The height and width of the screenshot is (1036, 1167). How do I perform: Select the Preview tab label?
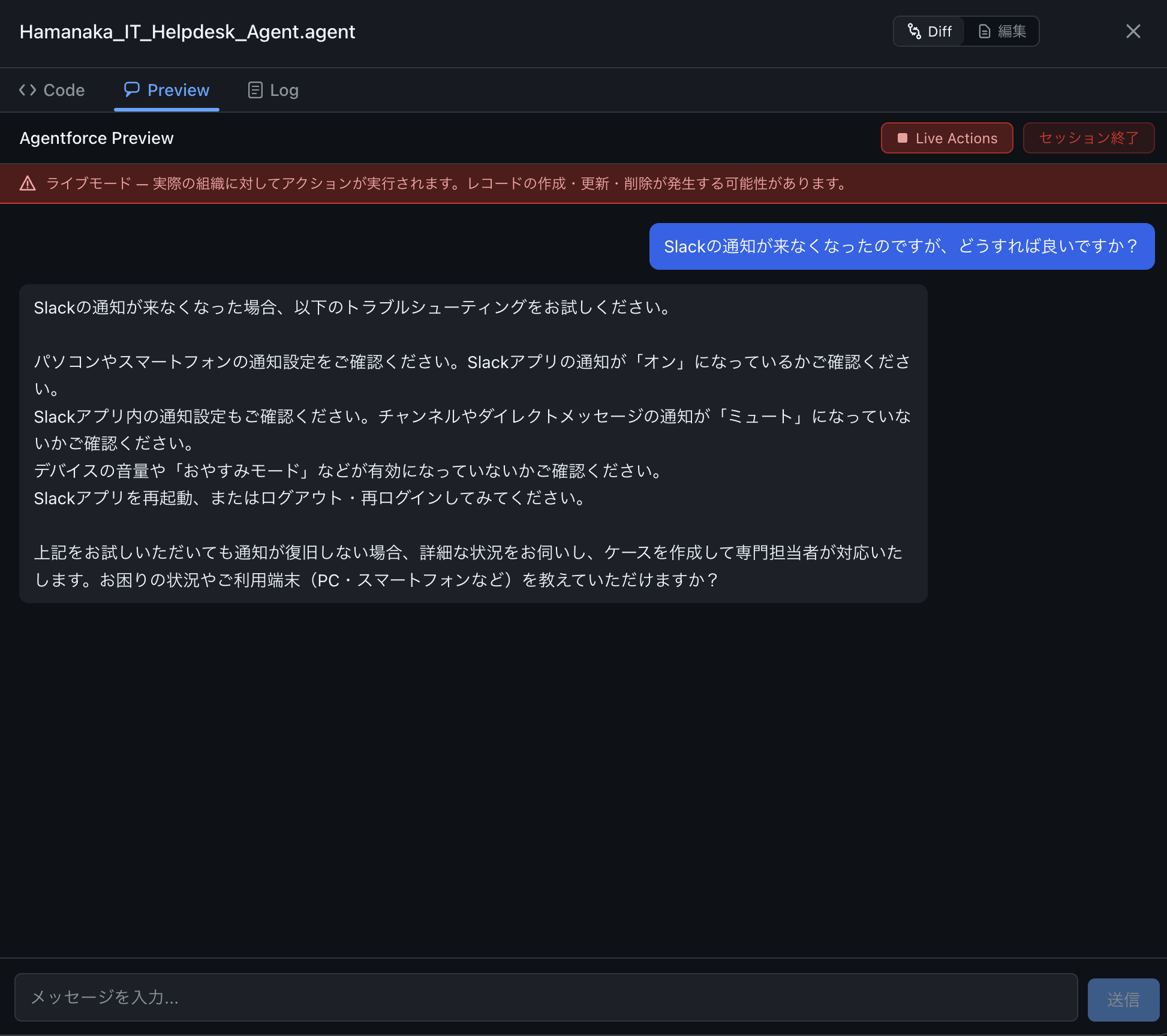pyautogui.click(x=178, y=90)
